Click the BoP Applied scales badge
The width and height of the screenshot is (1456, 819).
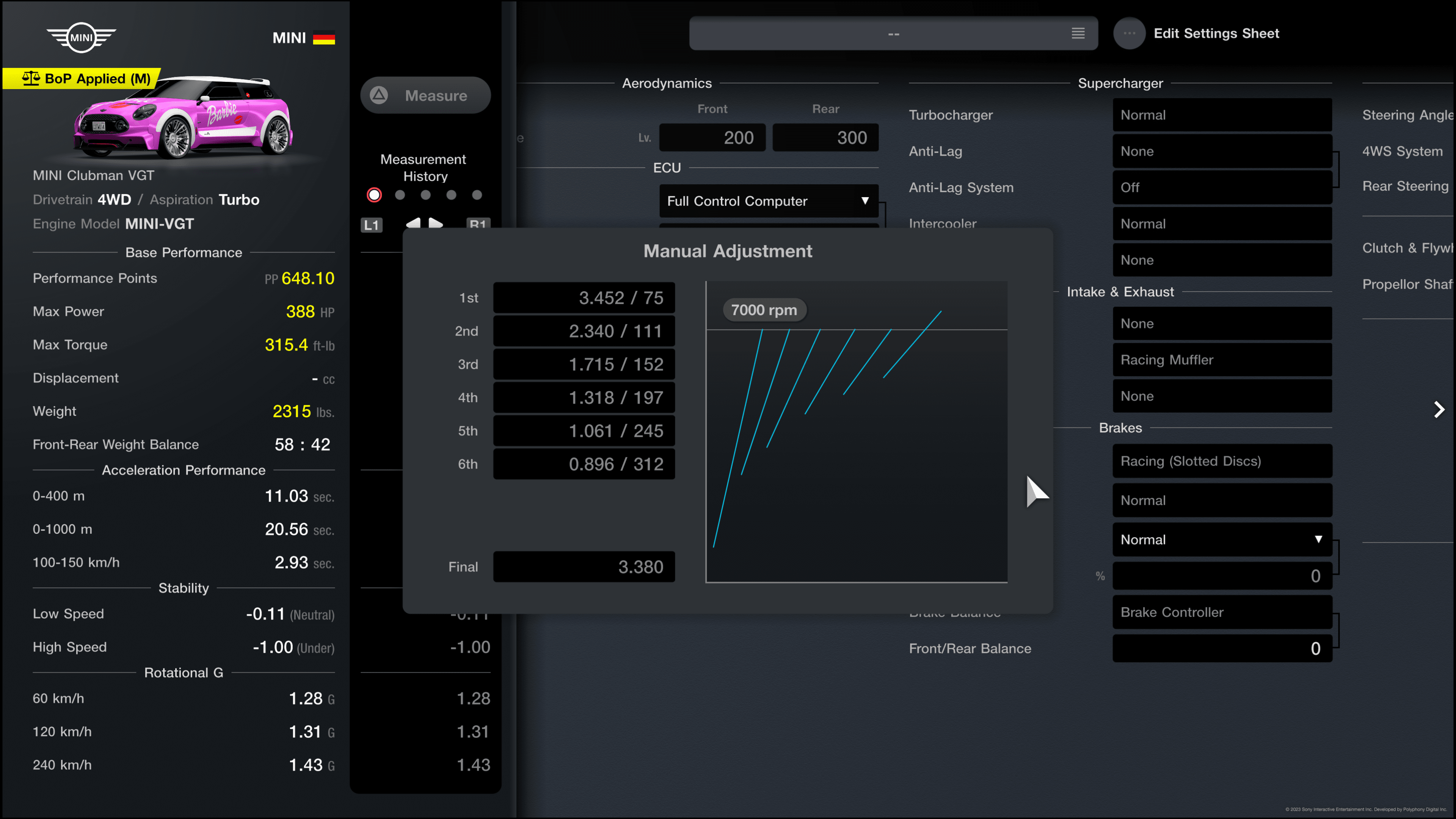83,78
